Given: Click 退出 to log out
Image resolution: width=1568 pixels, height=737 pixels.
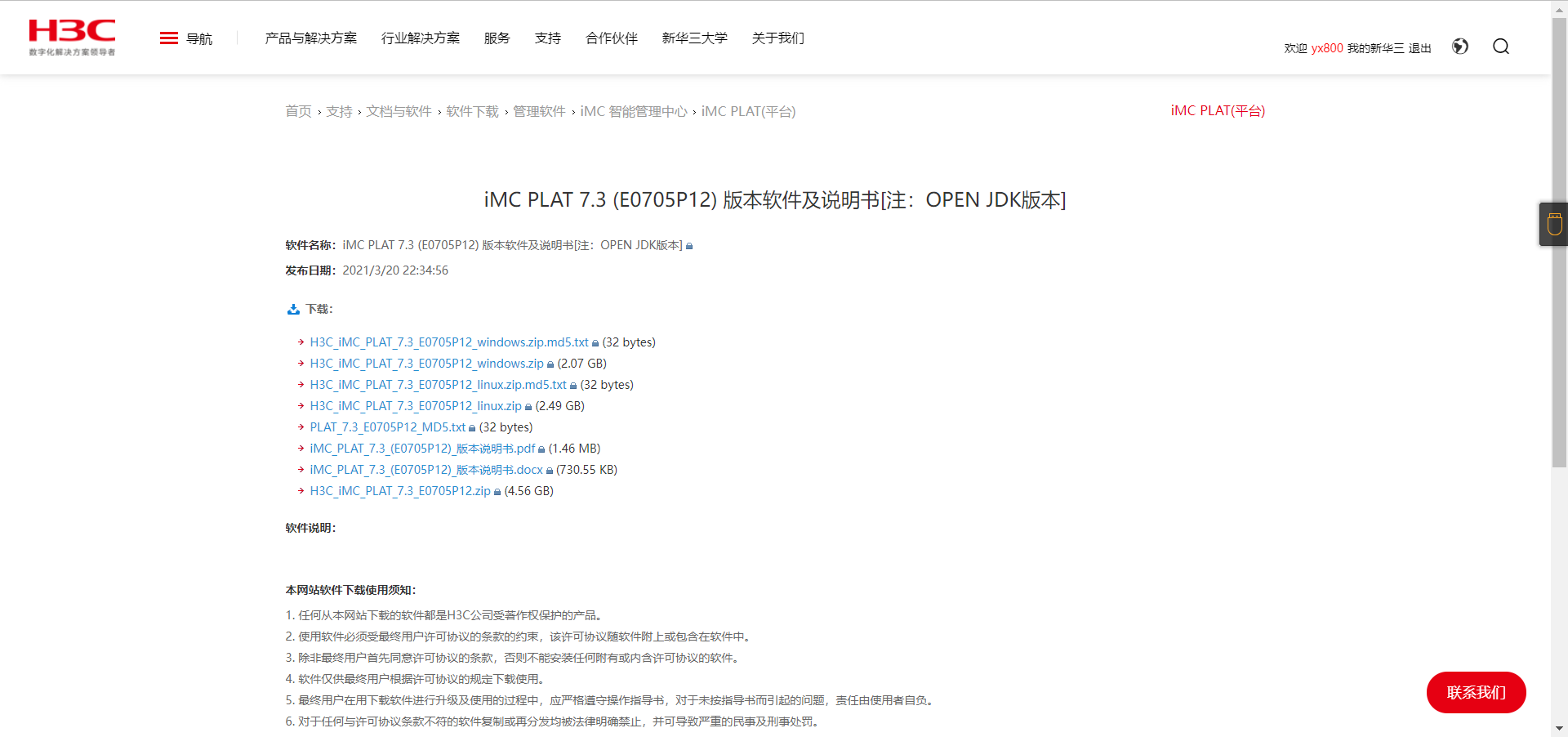Looking at the screenshot, I should coord(1420,48).
